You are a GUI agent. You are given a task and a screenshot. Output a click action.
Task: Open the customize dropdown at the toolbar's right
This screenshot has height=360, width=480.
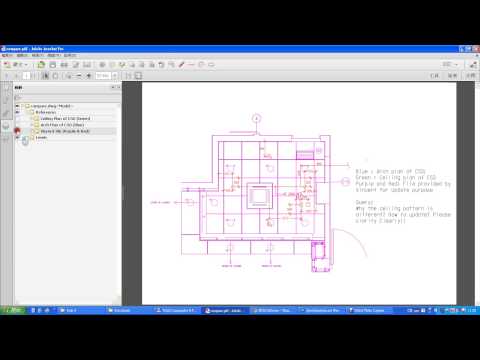coord(450,64)
